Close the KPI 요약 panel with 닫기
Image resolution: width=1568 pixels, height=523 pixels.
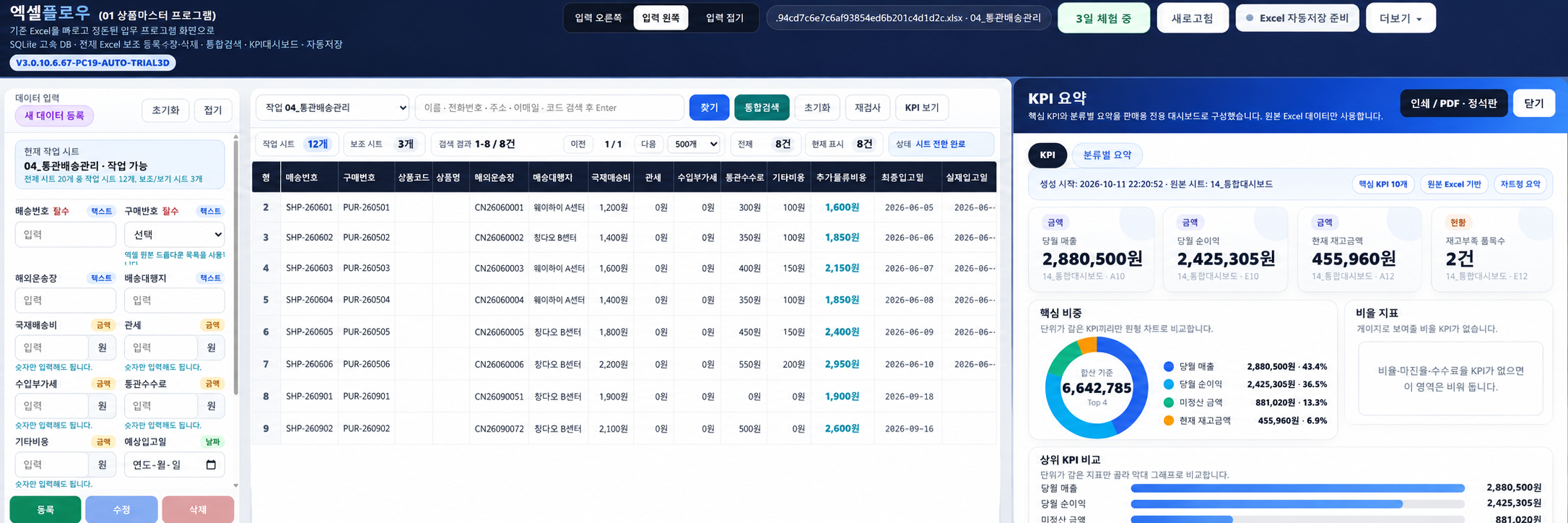point(1534,103)
